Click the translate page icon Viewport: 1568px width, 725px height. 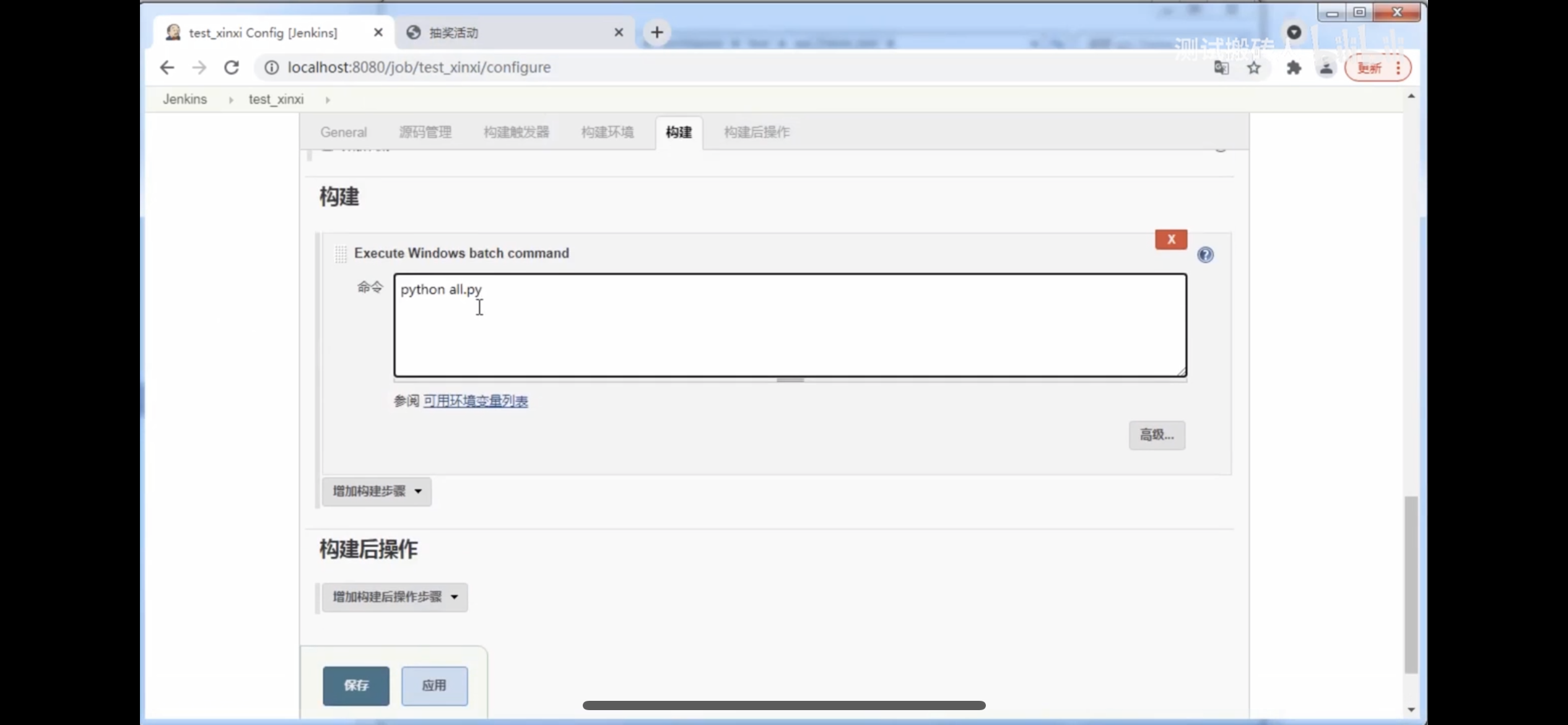tap(1221, 68)
